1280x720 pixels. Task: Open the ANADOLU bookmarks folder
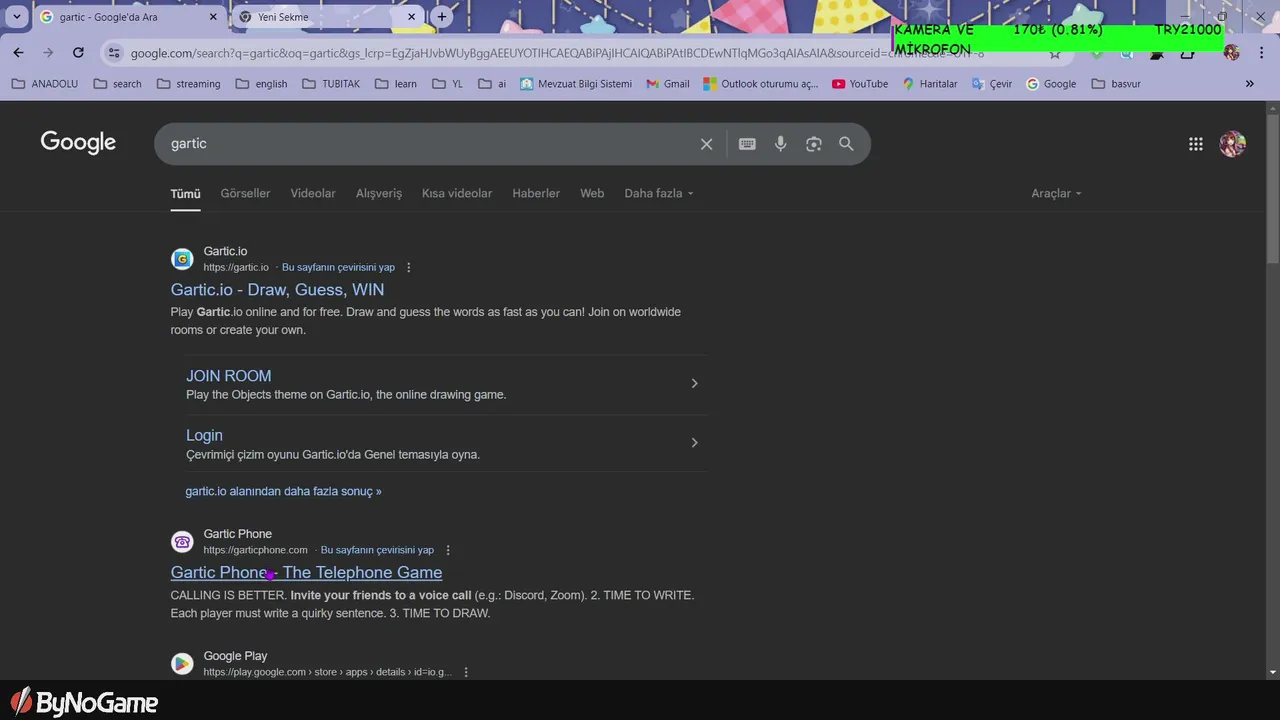[x=44, y=84]
